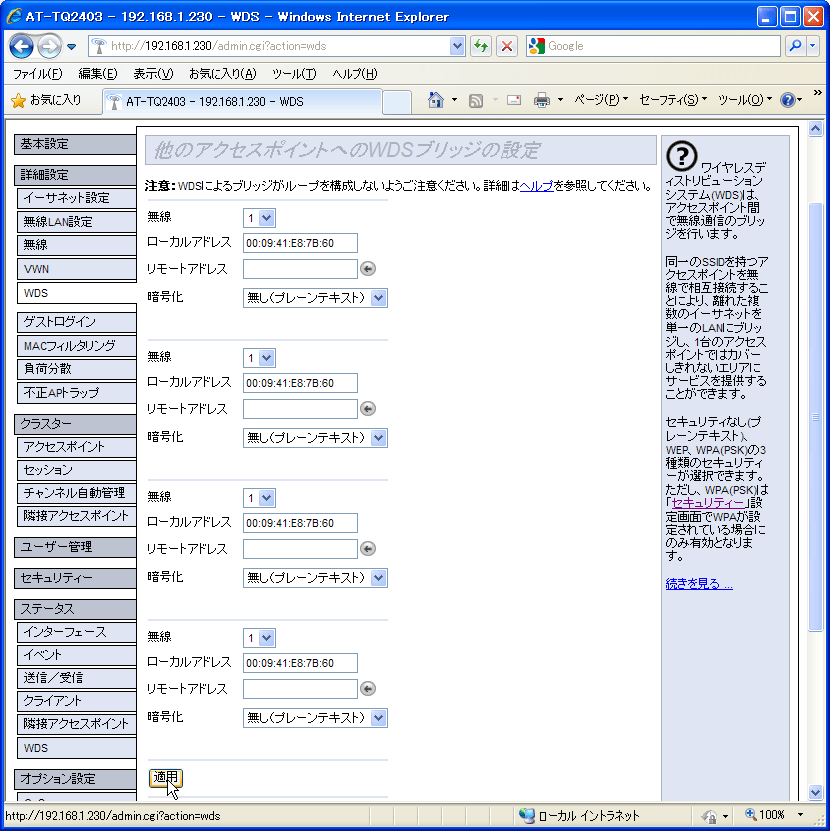Open the 基本設定 sidebar section
Screen dimensions: 830x831
(75, 144)
